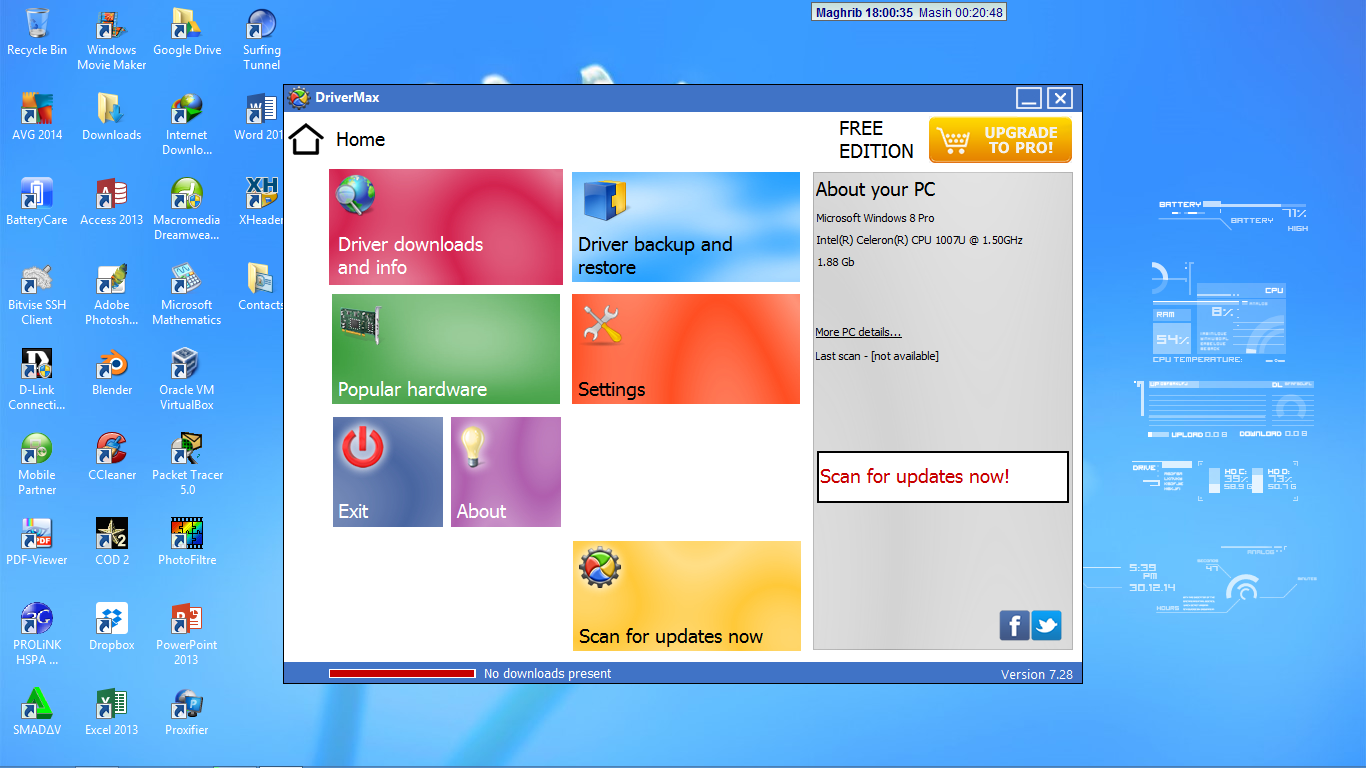Select the Dropbox desktop icon
Screen dimensions: 1366x768
[112, 628]
